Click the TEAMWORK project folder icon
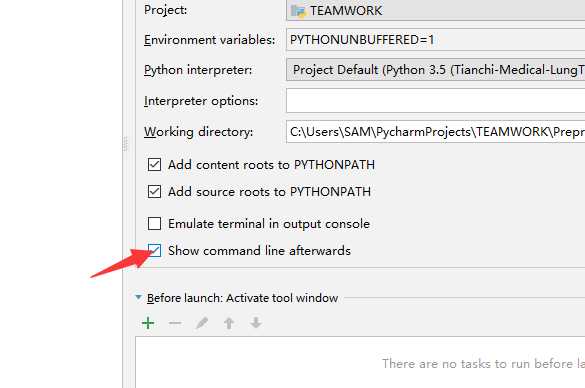This screenshot has height=388, width=585. (x=298, y=11)
